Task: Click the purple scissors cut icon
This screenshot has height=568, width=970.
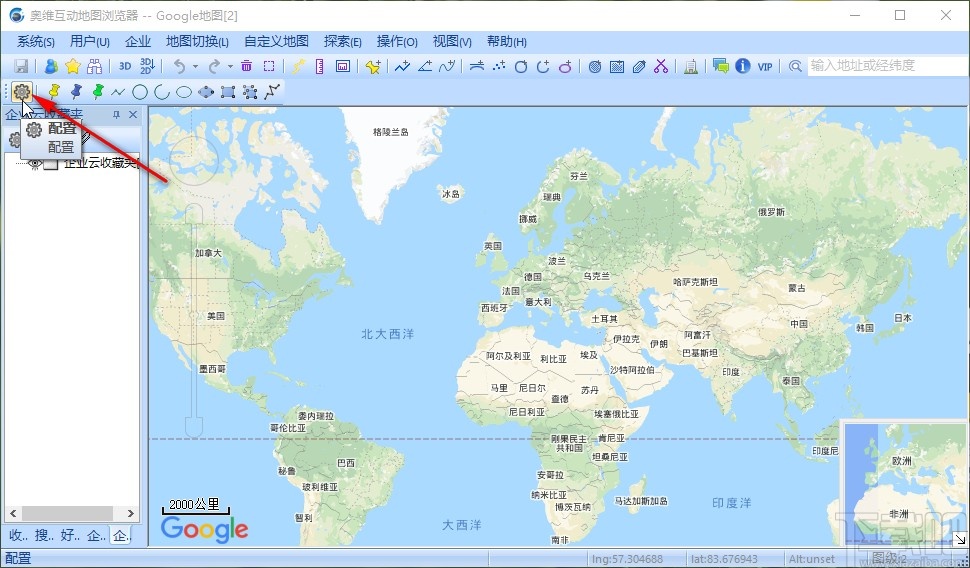Action: (661, 66)
